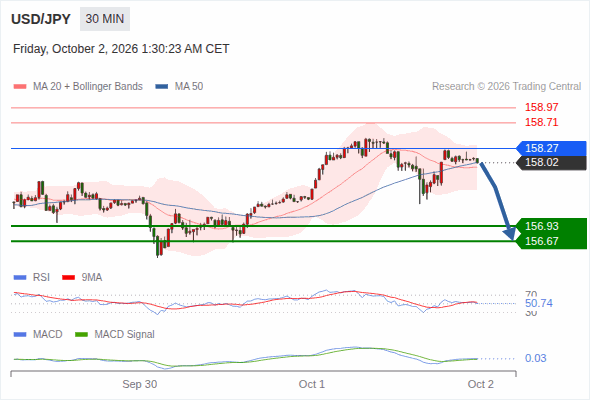The image size is (590, 400).
Task: Click the blue 158.27 pivot price tag
Action: [x=551, y=148]
